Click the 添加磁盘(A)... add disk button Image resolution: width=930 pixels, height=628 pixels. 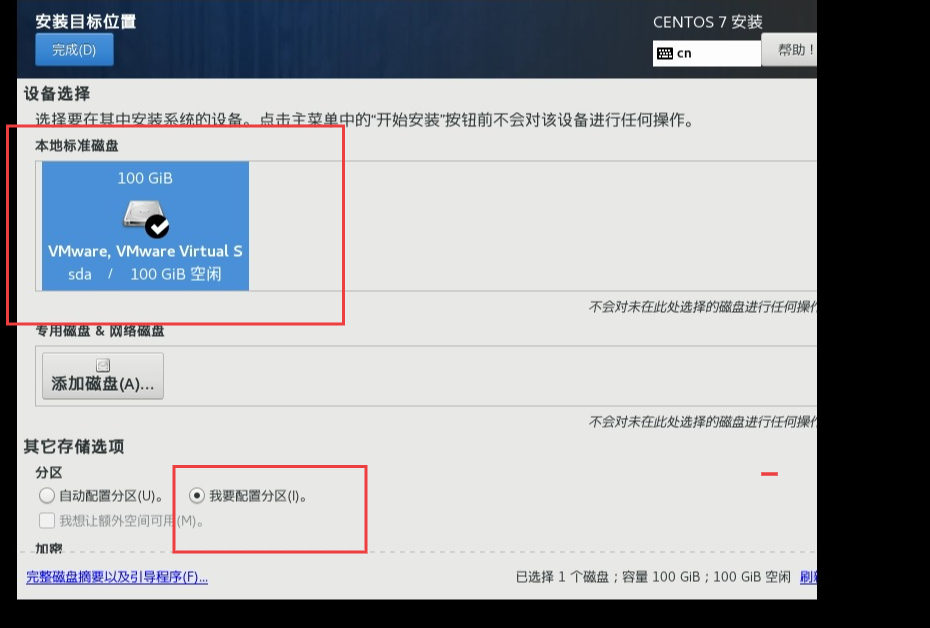pyautogui.click(x=103, y=376)
